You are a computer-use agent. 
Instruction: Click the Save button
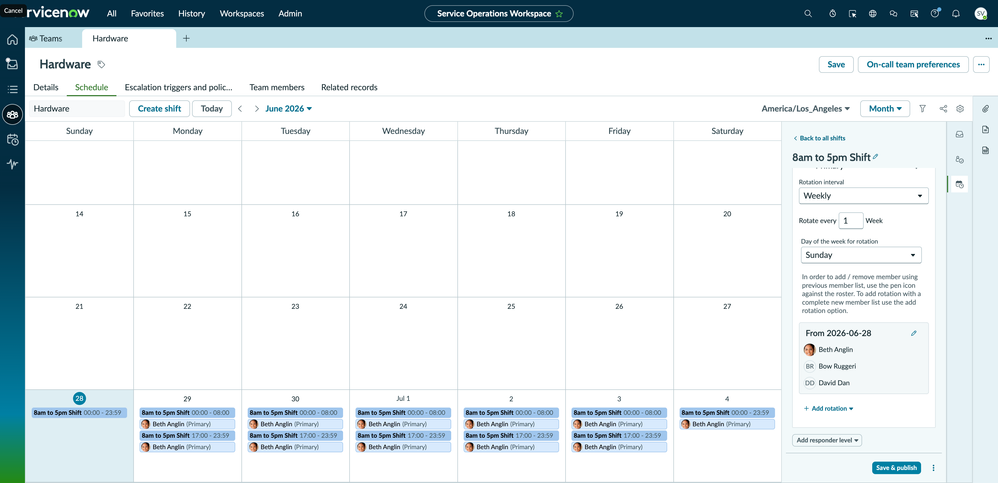(x=836, y=64)
